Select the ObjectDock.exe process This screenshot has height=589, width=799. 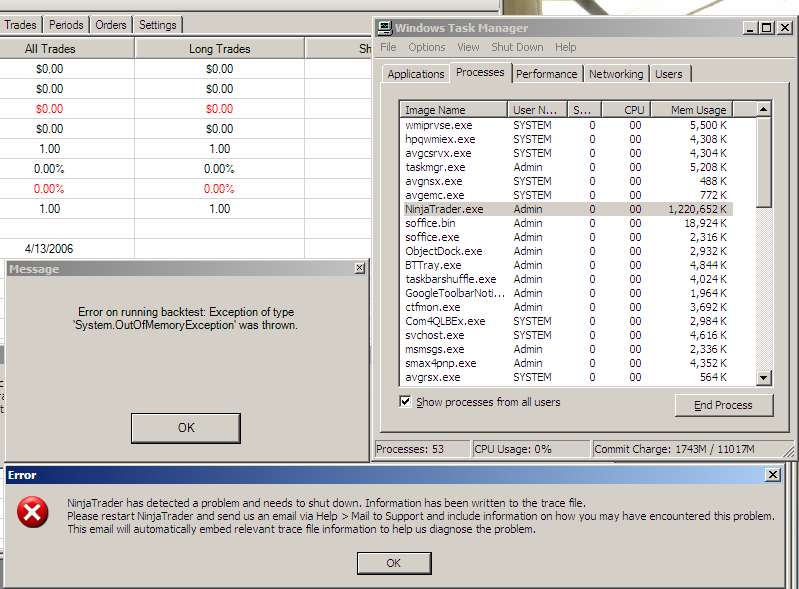pos(567,251)
